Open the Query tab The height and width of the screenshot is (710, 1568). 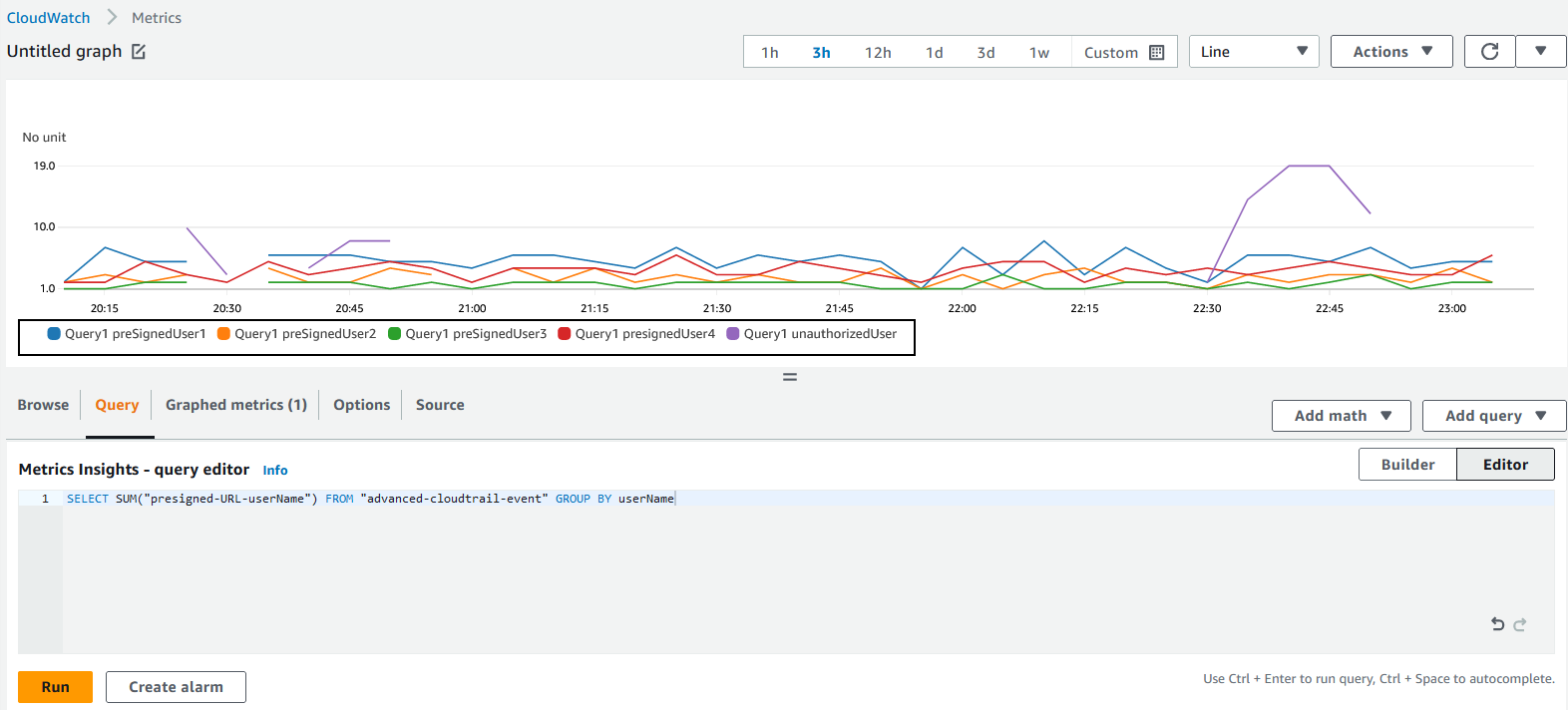117,405
